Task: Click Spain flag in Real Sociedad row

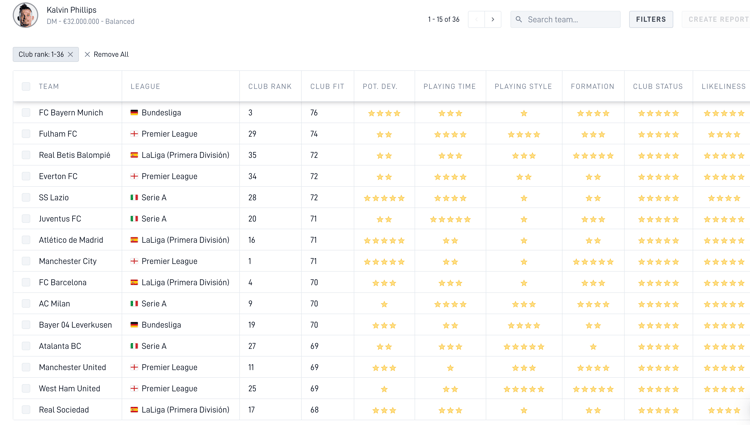Action: (134, 410)
